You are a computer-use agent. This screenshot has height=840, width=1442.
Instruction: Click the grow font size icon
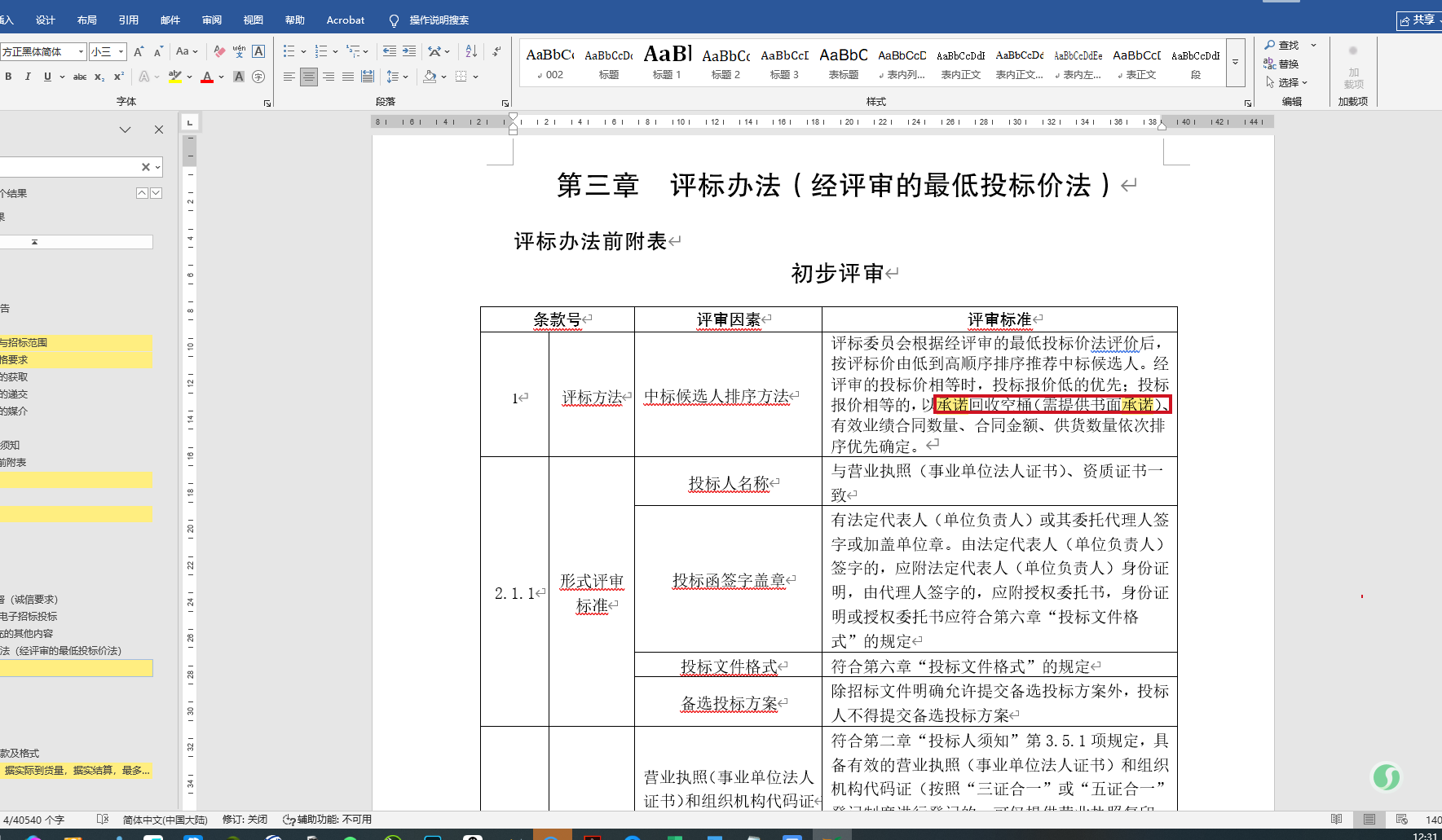click(138, 51)
